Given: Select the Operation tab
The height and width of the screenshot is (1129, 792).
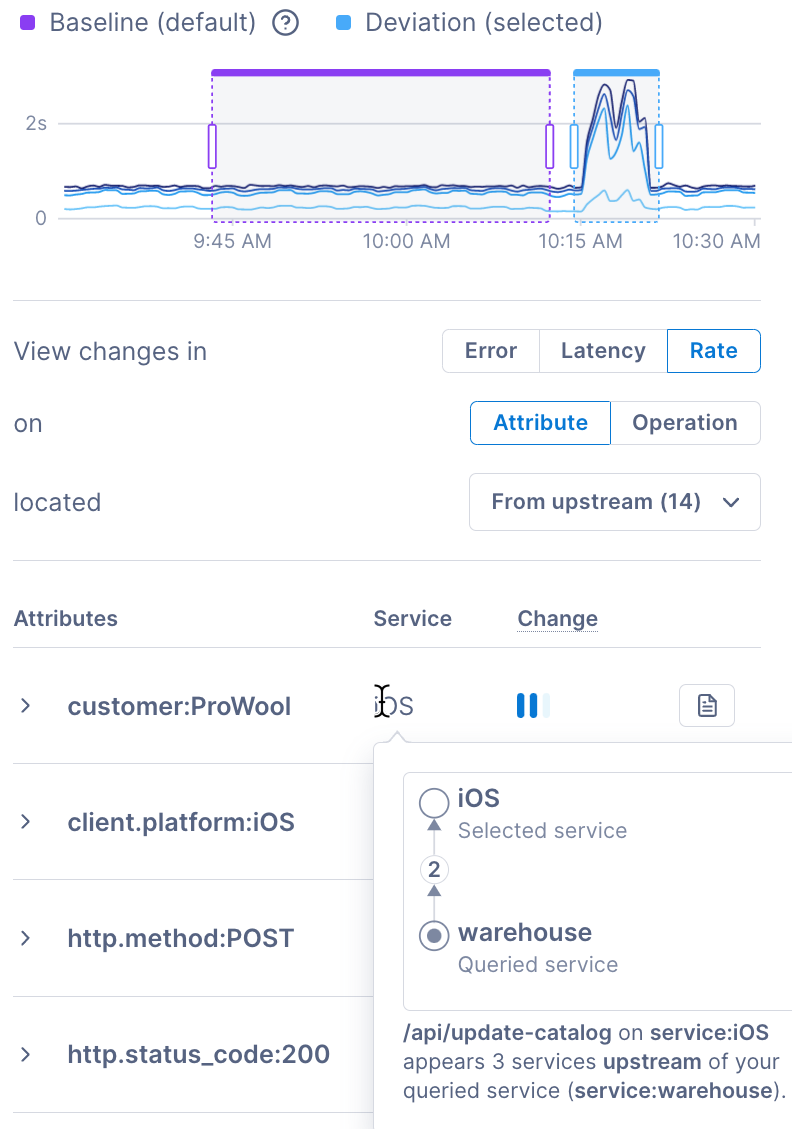Looking at the screenshot, I should point(685,423).
